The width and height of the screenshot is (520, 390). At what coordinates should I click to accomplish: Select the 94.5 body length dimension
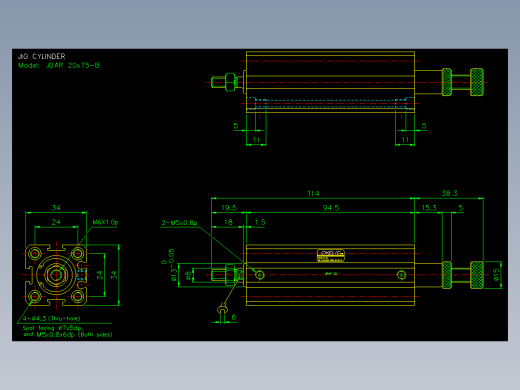click(x=331, y=208)
